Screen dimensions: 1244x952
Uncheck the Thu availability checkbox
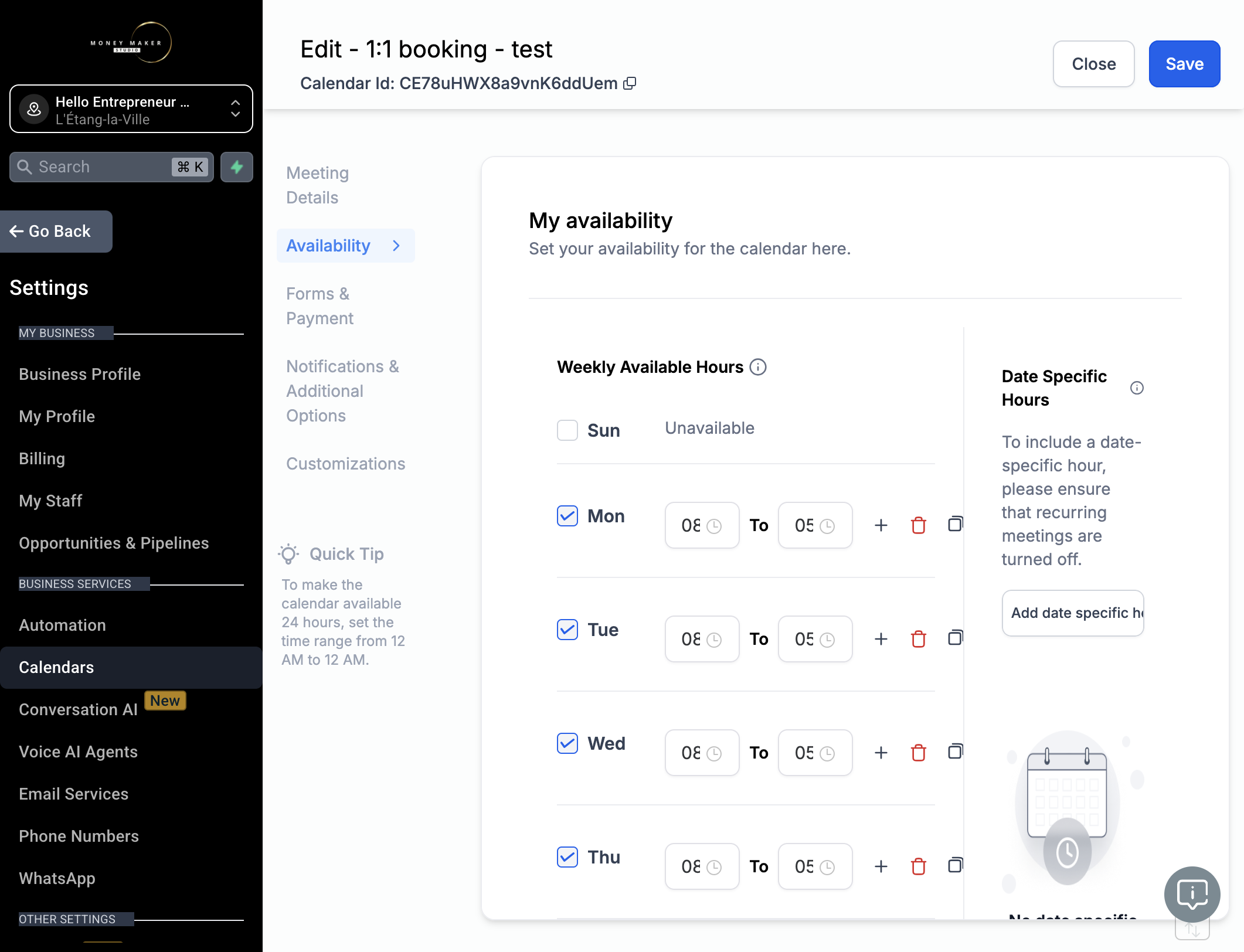click(567, 857)
